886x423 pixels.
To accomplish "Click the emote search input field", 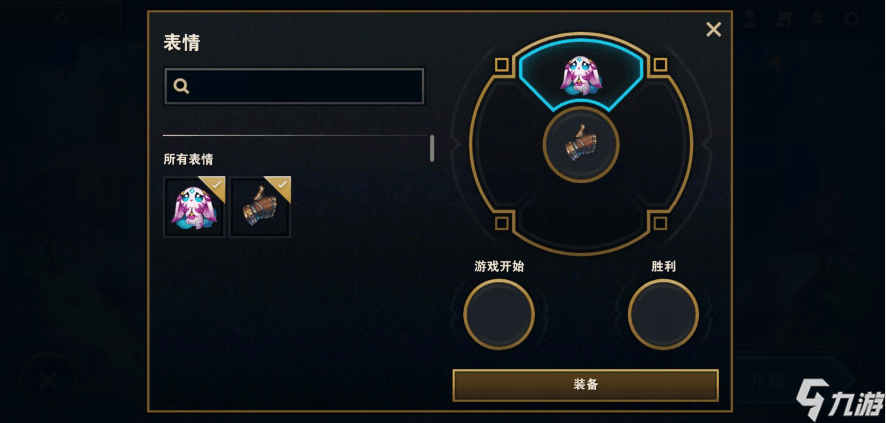I will point(294,86).
